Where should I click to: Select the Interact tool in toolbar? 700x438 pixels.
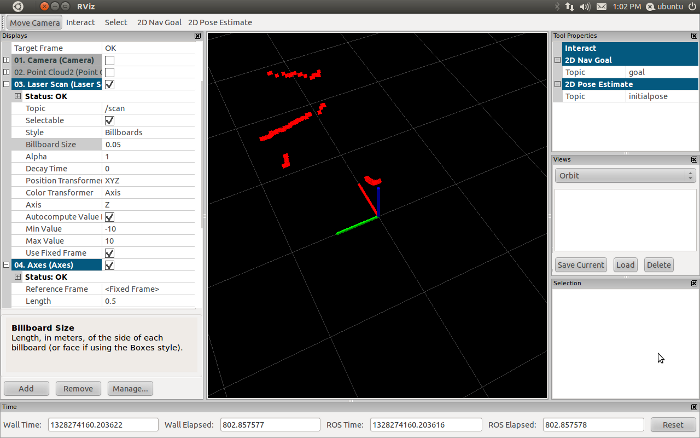click(80, 21)
